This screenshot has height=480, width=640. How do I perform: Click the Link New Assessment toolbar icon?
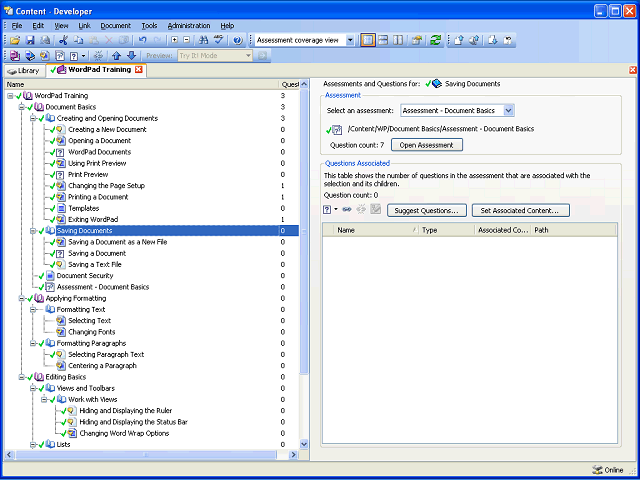point(60,56)
